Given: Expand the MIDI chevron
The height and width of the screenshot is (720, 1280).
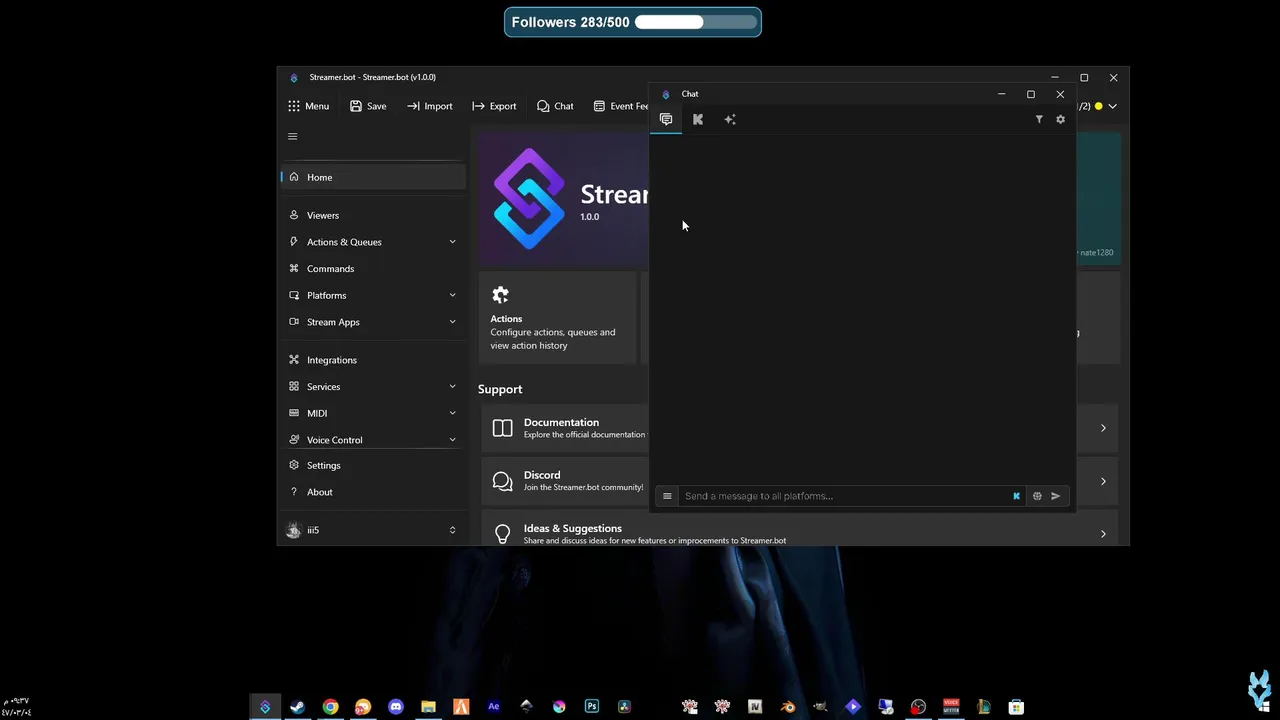Looking at the screenshot, I should pyautogui.click(x=452, y=413).
